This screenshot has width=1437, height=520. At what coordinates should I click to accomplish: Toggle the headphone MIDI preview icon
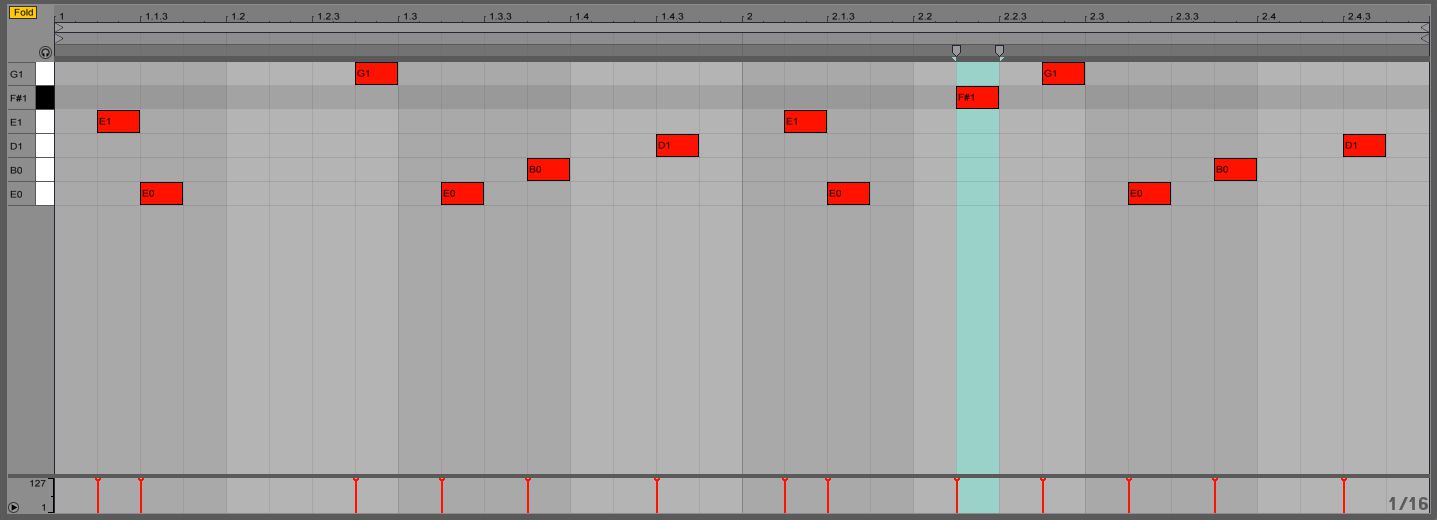pyautogui.click(x=45, y=52)
